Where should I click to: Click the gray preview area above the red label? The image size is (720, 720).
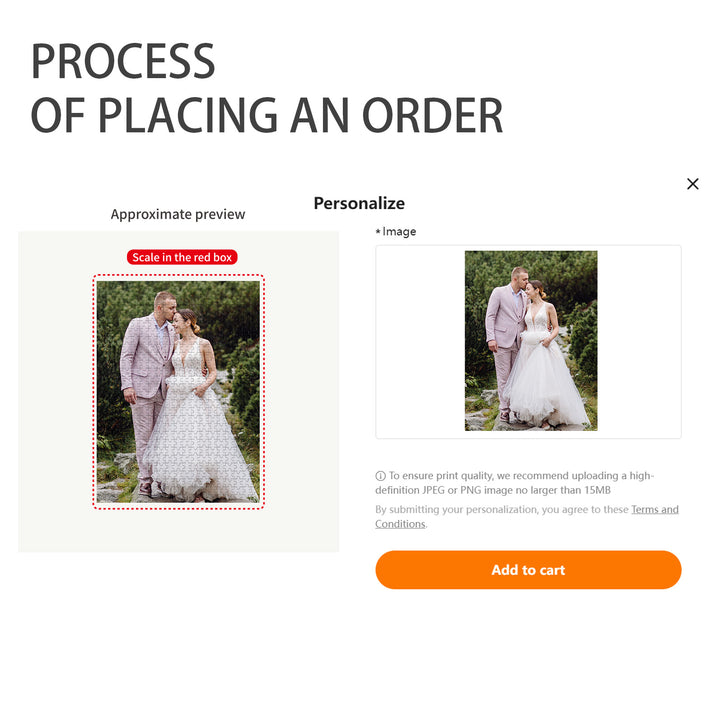[178, 240]
